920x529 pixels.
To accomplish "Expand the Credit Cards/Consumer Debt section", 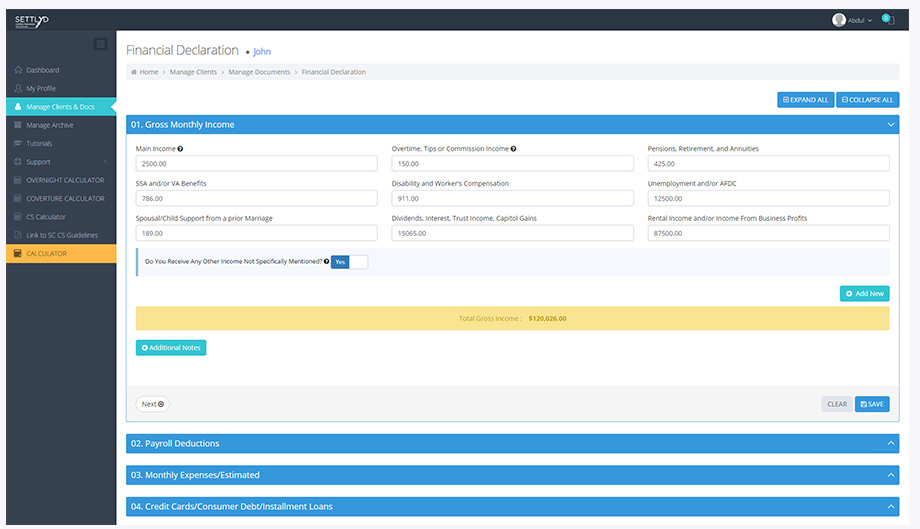I will [512, 506].
